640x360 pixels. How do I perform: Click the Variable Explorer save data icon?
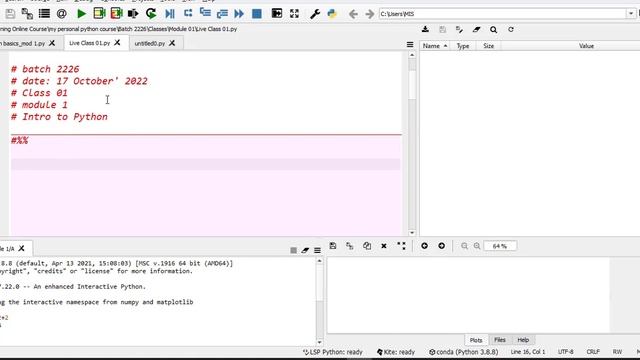coord(442,29)
